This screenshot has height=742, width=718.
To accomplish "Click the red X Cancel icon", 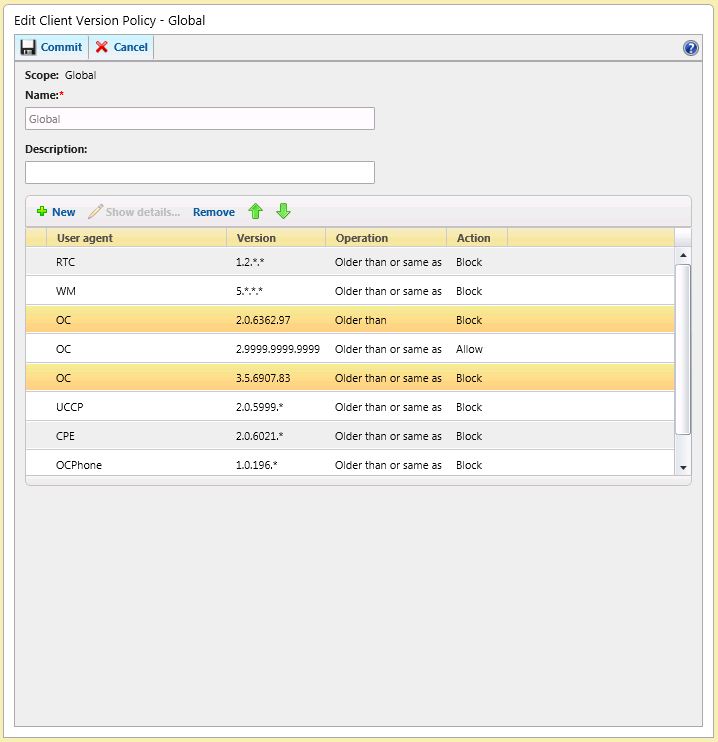I will pos(102,47).
